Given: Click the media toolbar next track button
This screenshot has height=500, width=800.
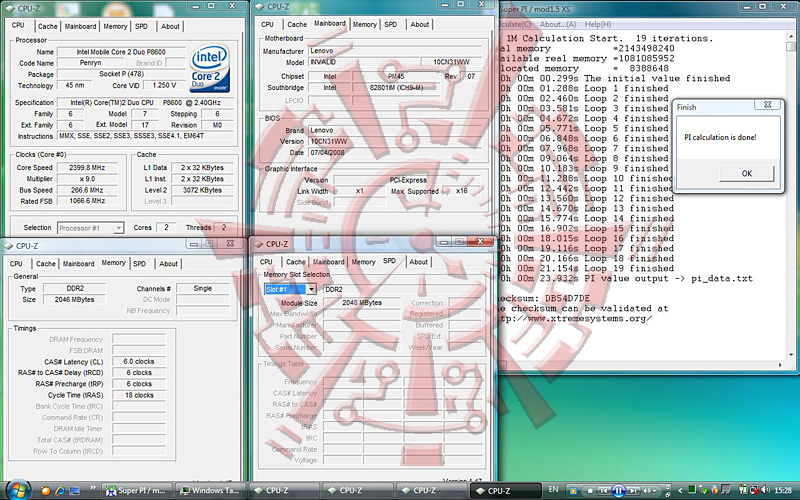Looking at the screenshot, I should 633,491.
